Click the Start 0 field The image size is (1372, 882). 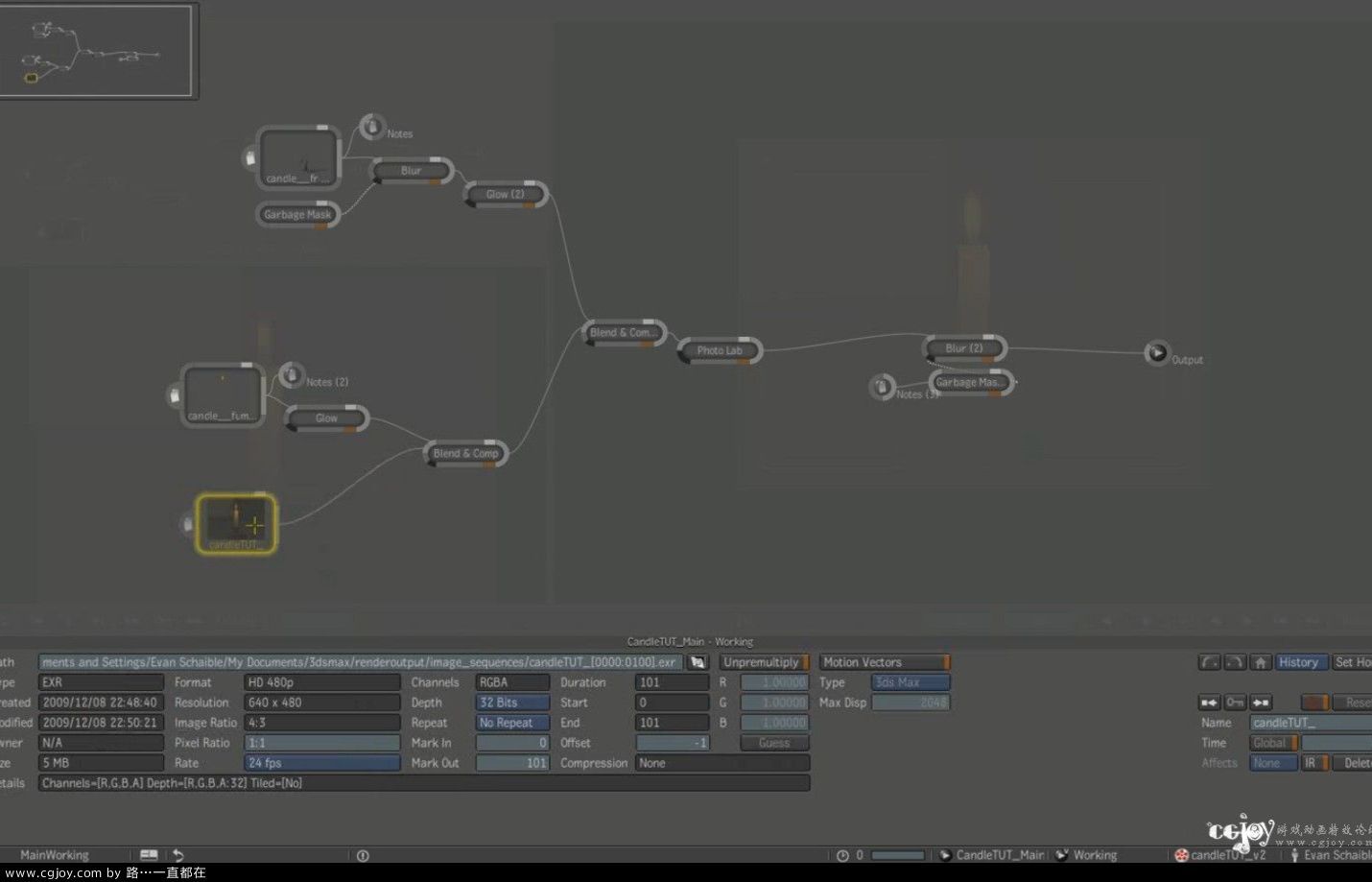(x=673, y=703)
